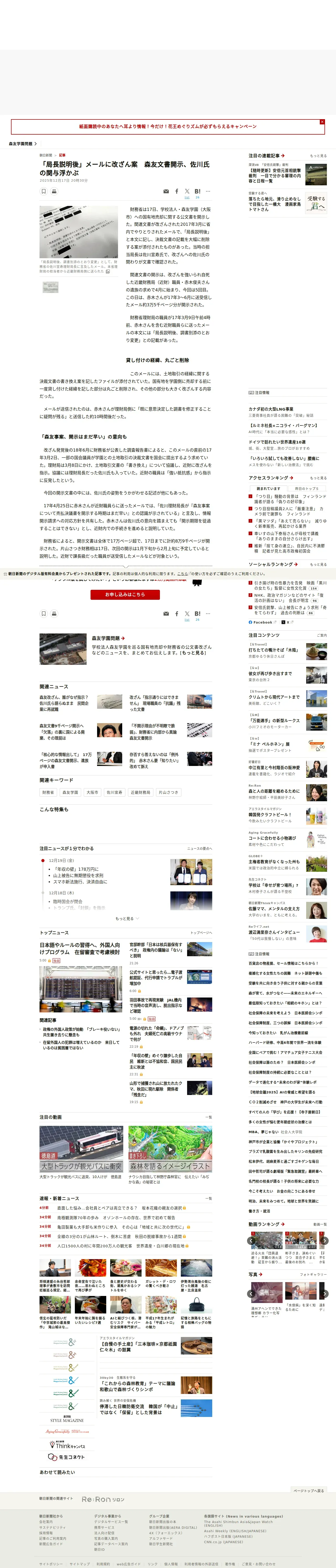
Task: Click 近畿財務局 keyword tag
Action: [x=140, y=793]
